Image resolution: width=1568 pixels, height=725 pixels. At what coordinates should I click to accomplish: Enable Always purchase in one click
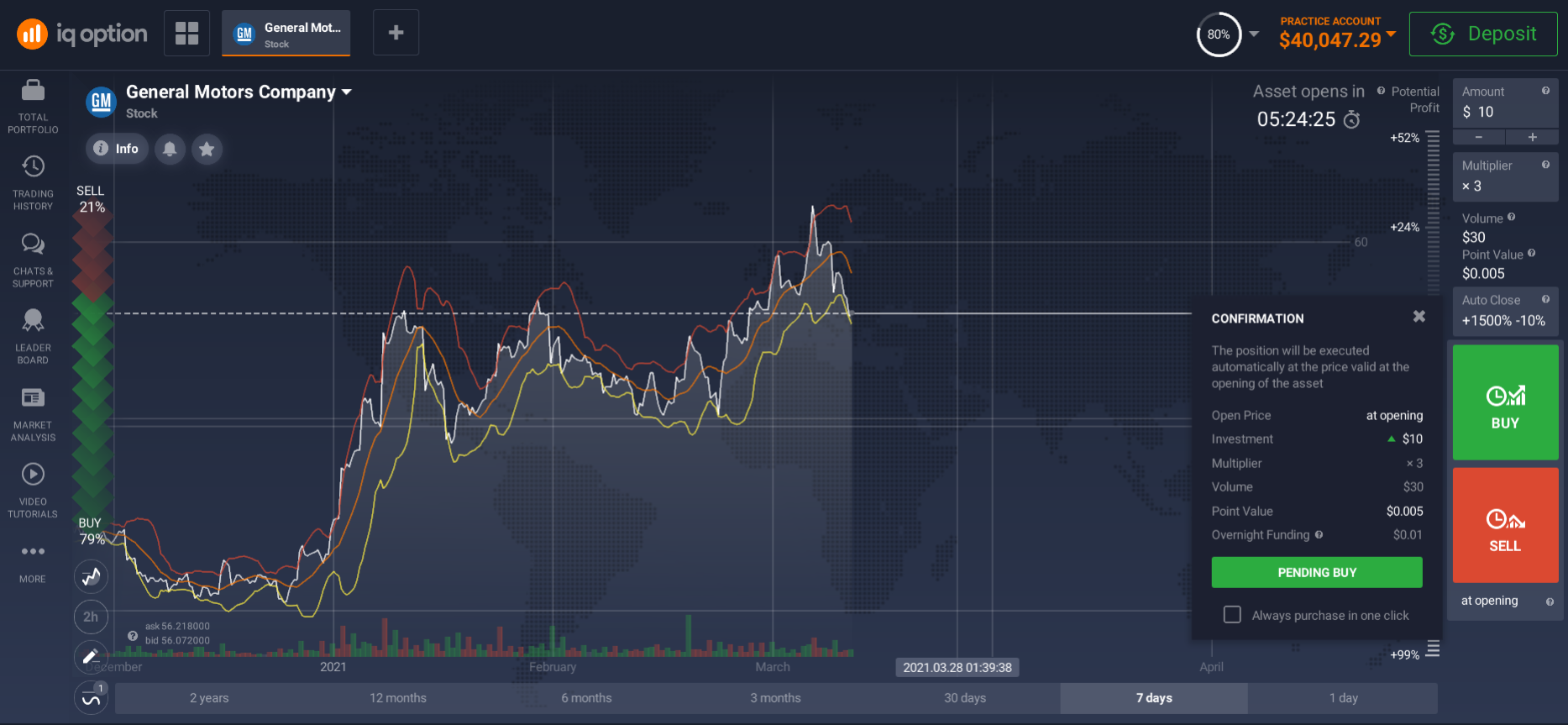(x=1232, y=615)
